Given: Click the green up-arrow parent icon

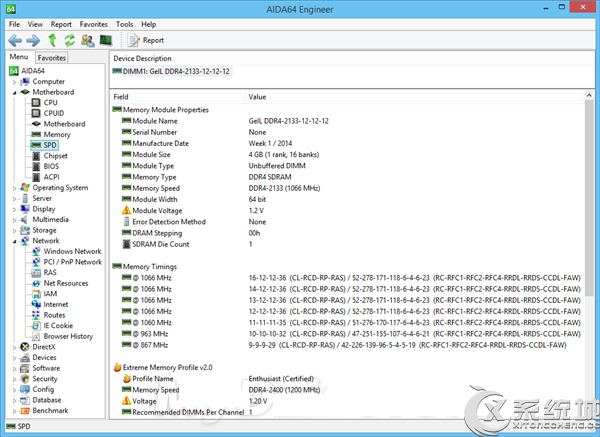Looking at the screenshot, I should (x=52, y=40).
